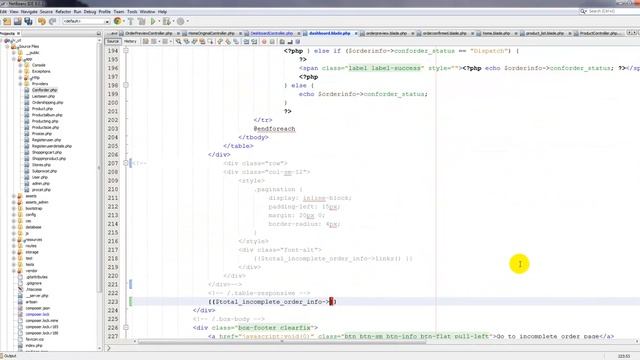Collapse the Source Files tree node
The height and width of the screenshot is (360, 640).
(x=7, y=47)
